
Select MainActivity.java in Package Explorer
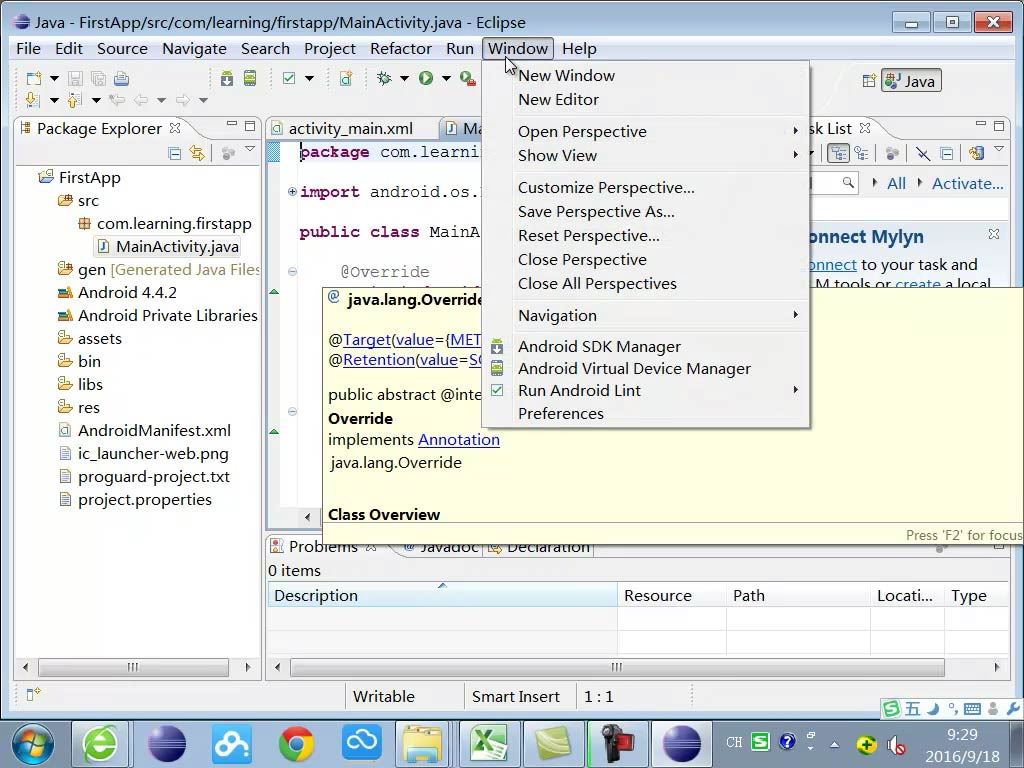pyautogui.click(x=177, y=247)
